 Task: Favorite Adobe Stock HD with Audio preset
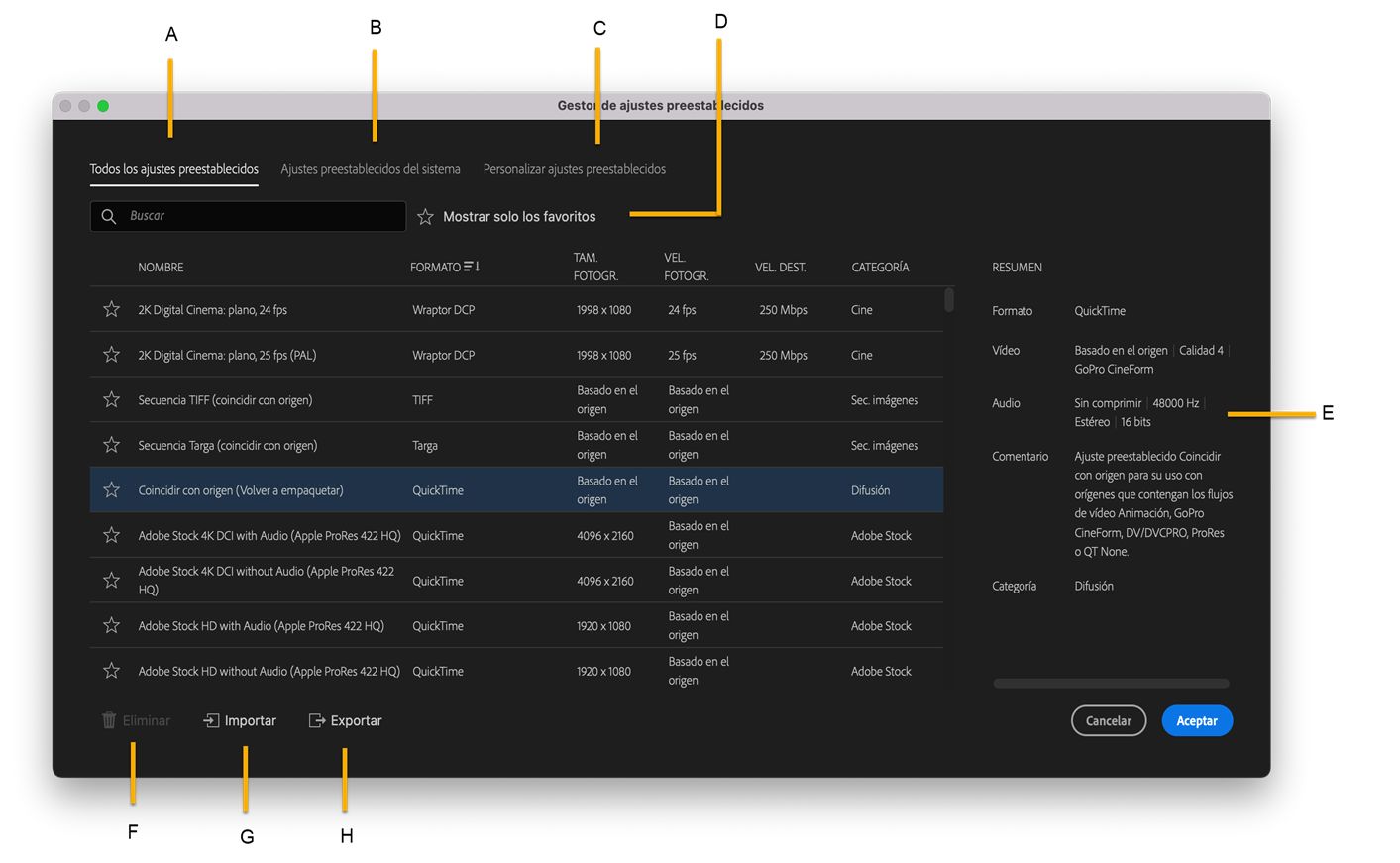coord(111,625)
